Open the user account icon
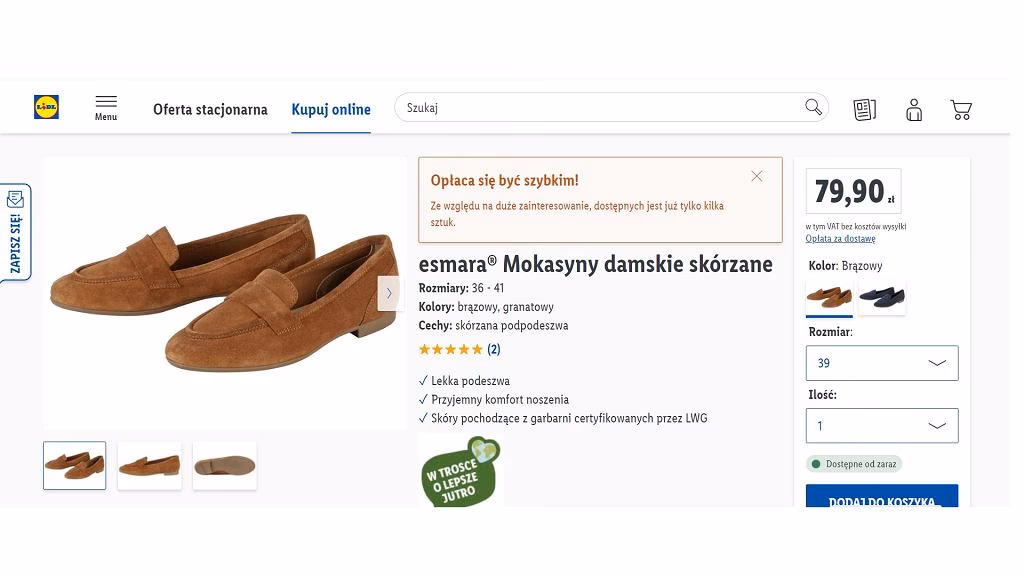The image size is (1024, 576). click(x=913, y=108)
